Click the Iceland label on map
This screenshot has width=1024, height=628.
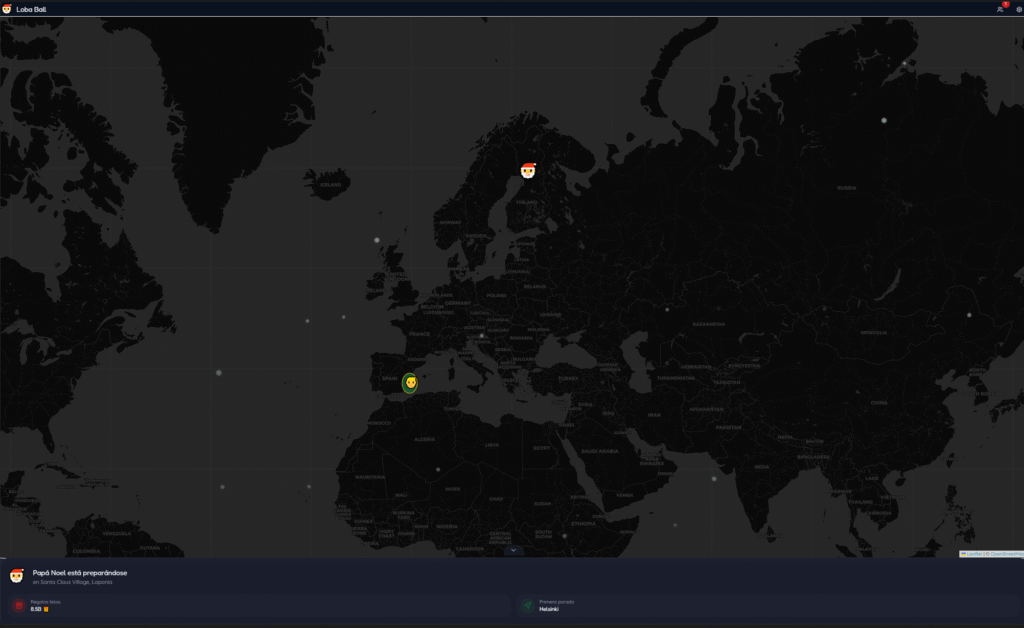click(x=330, y=185)
